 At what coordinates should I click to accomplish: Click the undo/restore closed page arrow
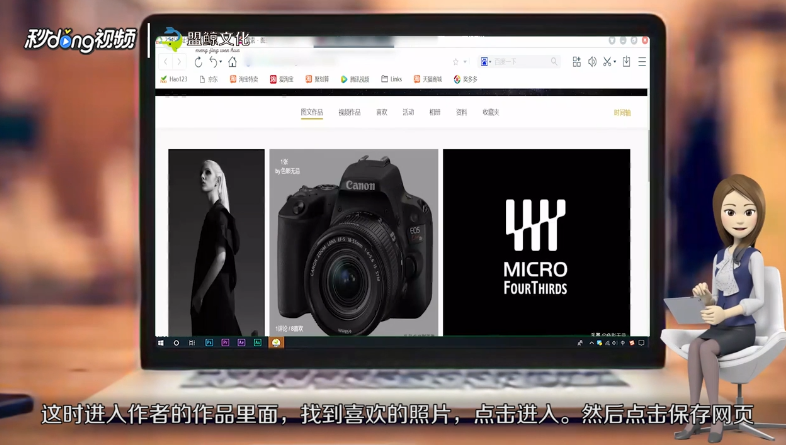pos(213,62)
